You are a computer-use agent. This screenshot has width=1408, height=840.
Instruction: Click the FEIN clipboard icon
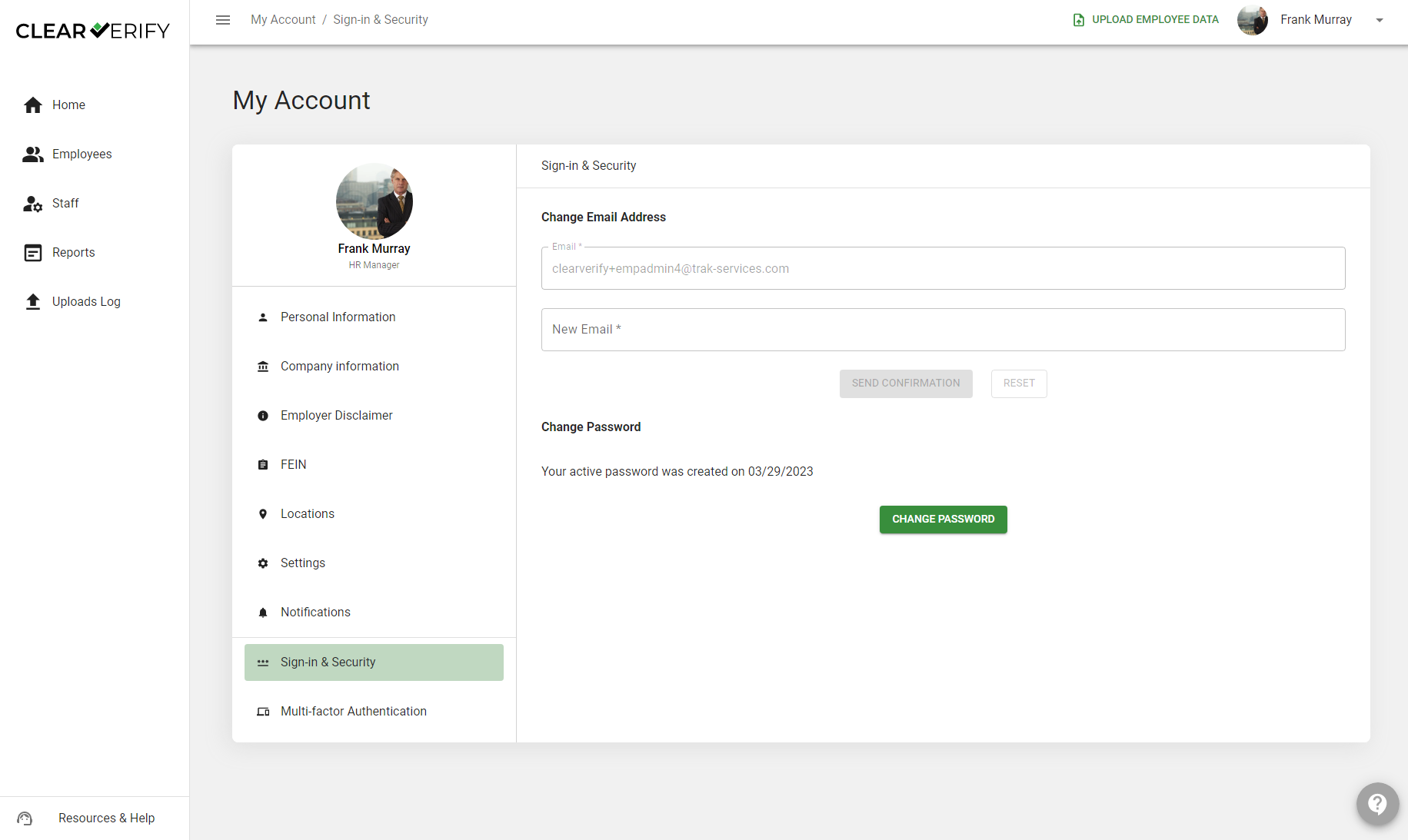[263, 465]
